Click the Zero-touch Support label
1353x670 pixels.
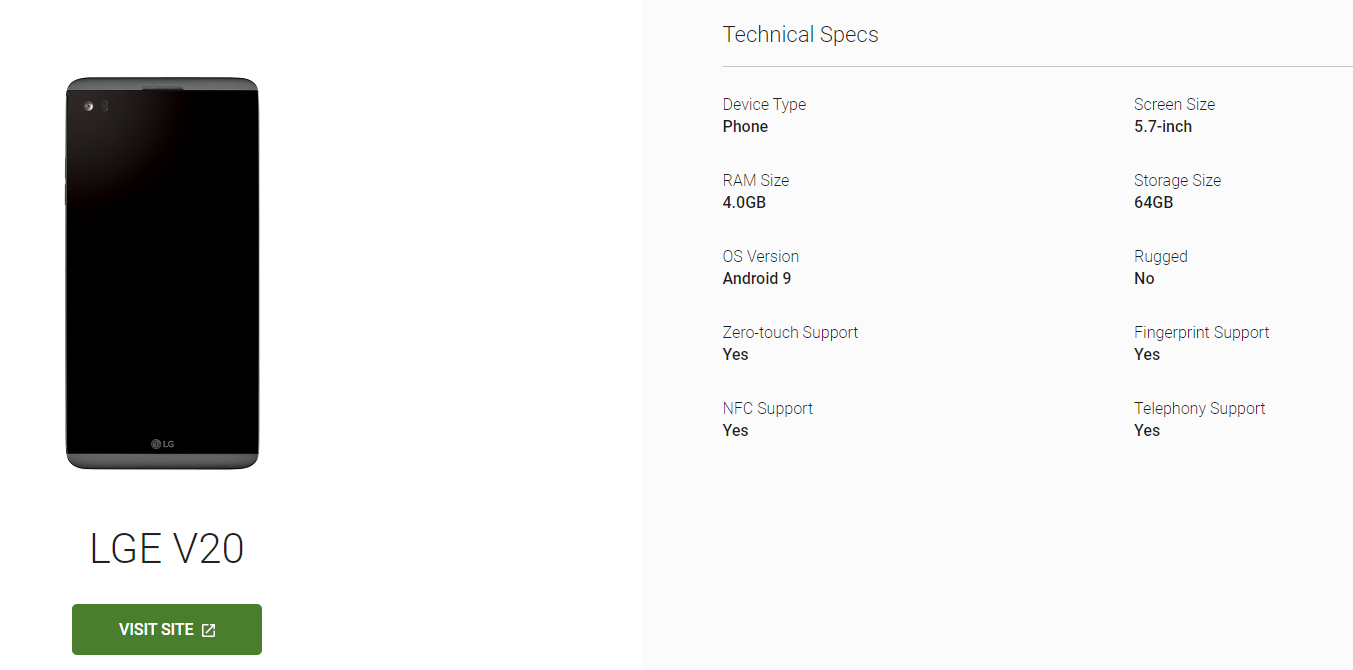(790, 332)
